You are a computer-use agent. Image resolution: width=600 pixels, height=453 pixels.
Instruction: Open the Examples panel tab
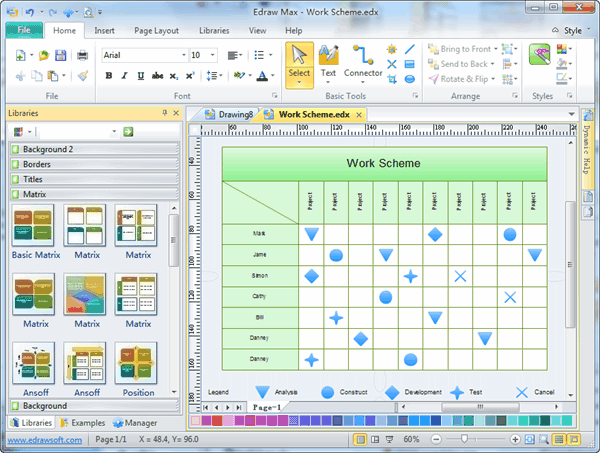(83, 423)
